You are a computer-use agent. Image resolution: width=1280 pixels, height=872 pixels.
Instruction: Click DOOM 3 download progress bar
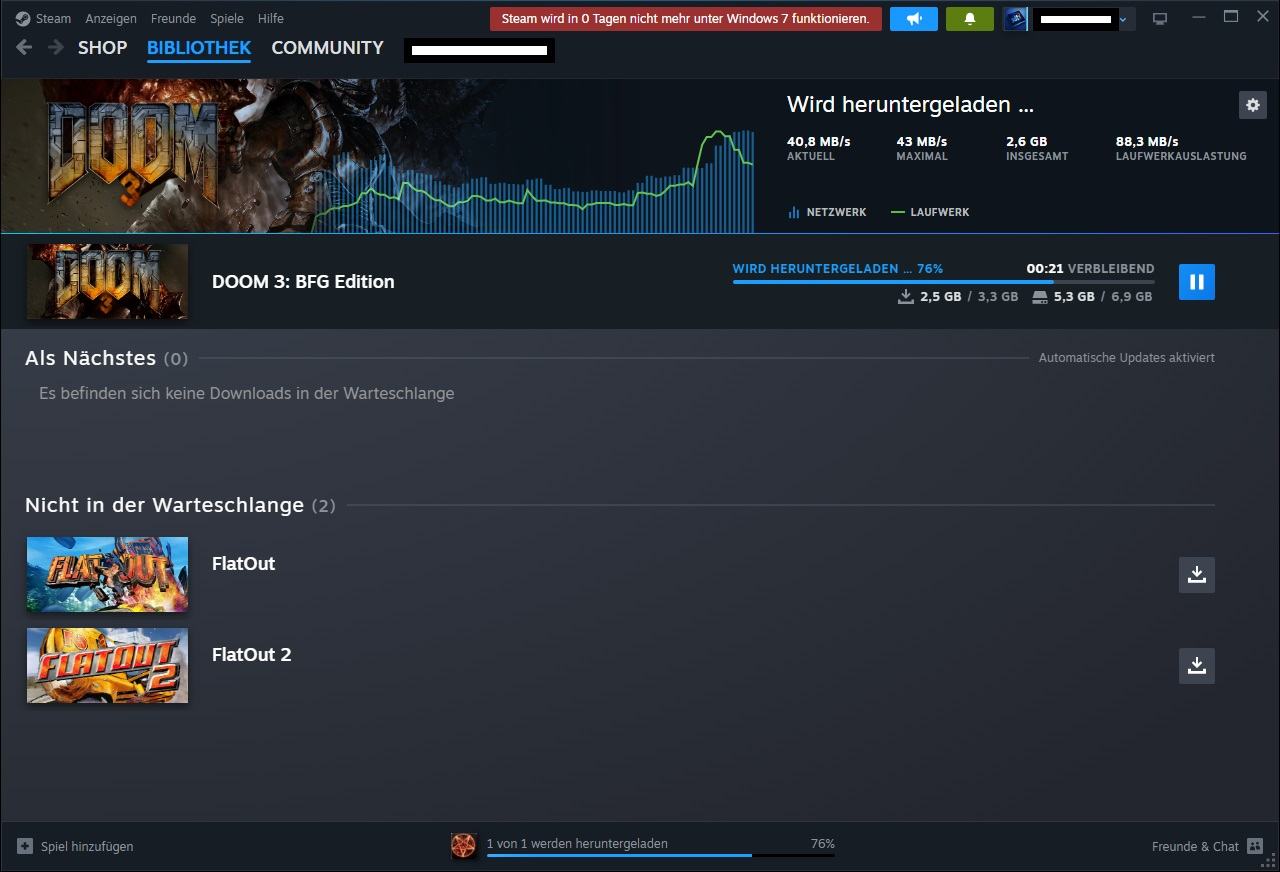(x=943, y=282)
